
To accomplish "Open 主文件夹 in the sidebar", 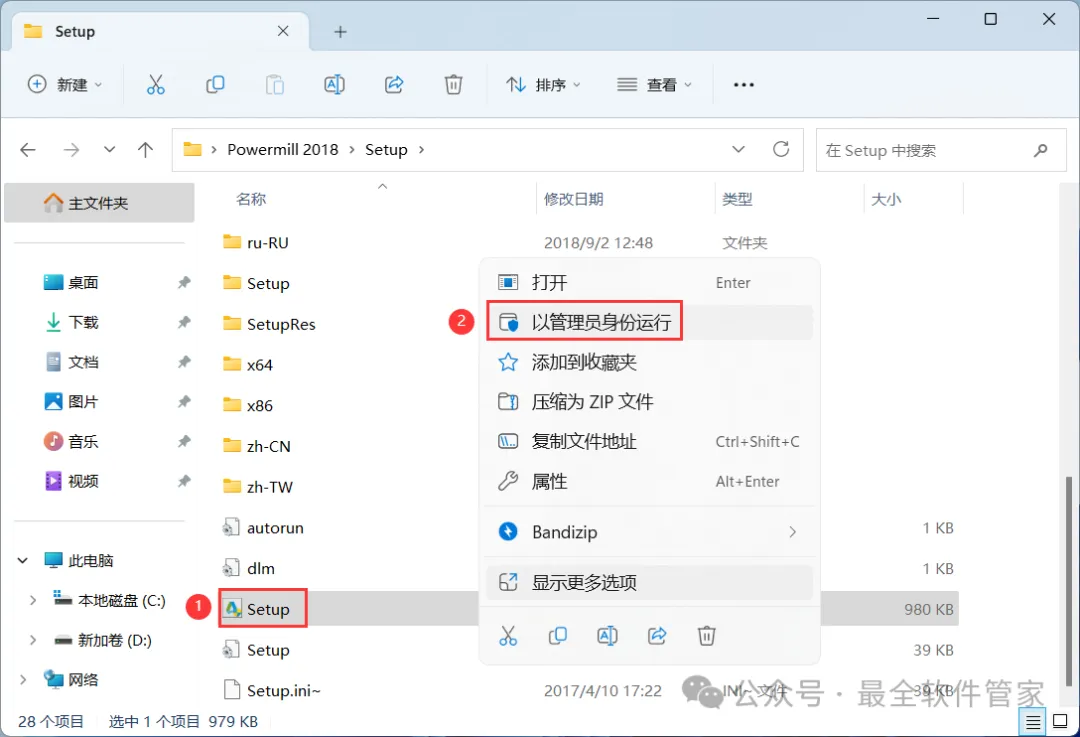I will (99, 203).
